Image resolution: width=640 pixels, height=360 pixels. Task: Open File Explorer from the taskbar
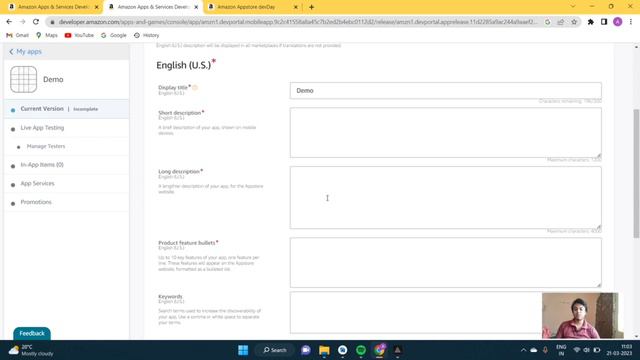pyautogui.click(x=324, y=350)
